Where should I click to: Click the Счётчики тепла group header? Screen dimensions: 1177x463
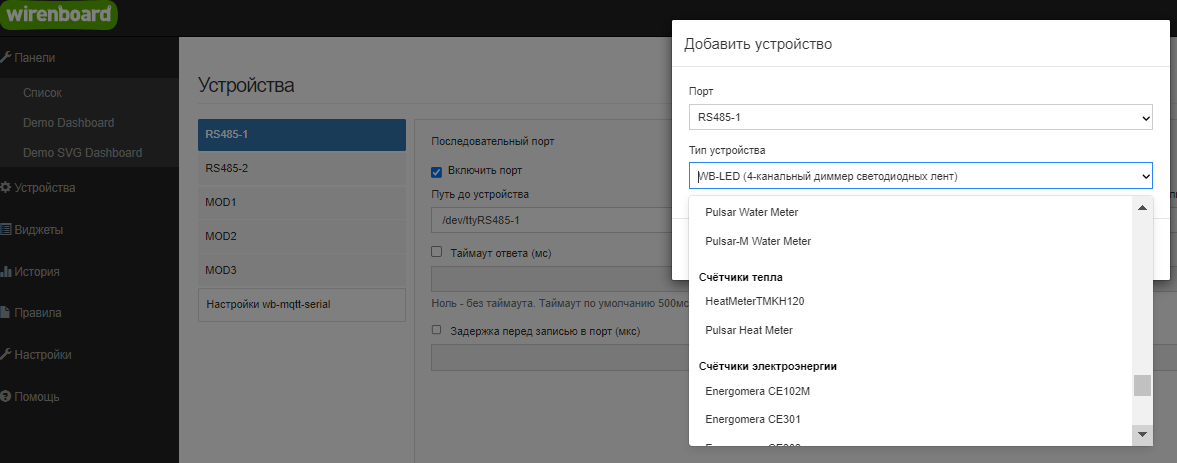click(x=741, y=277)
